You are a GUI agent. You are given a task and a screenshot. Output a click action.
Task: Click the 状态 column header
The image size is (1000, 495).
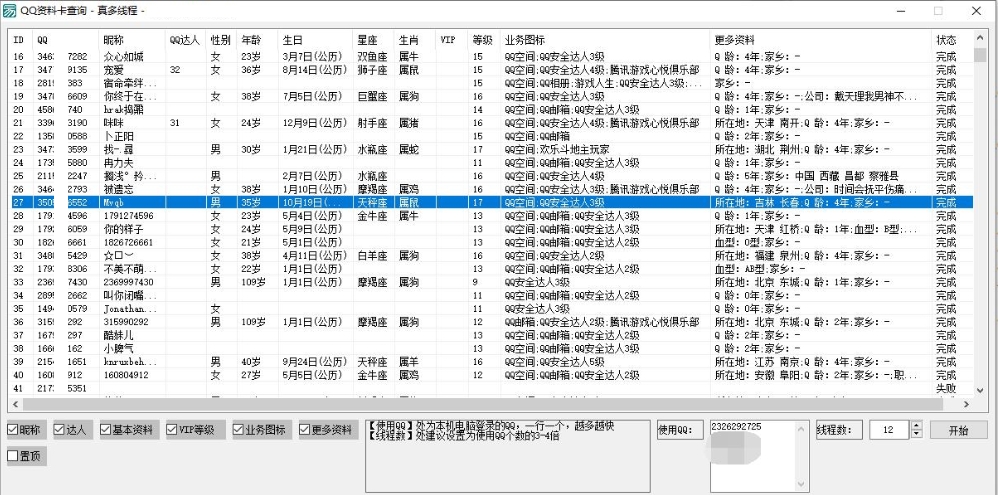952,40
